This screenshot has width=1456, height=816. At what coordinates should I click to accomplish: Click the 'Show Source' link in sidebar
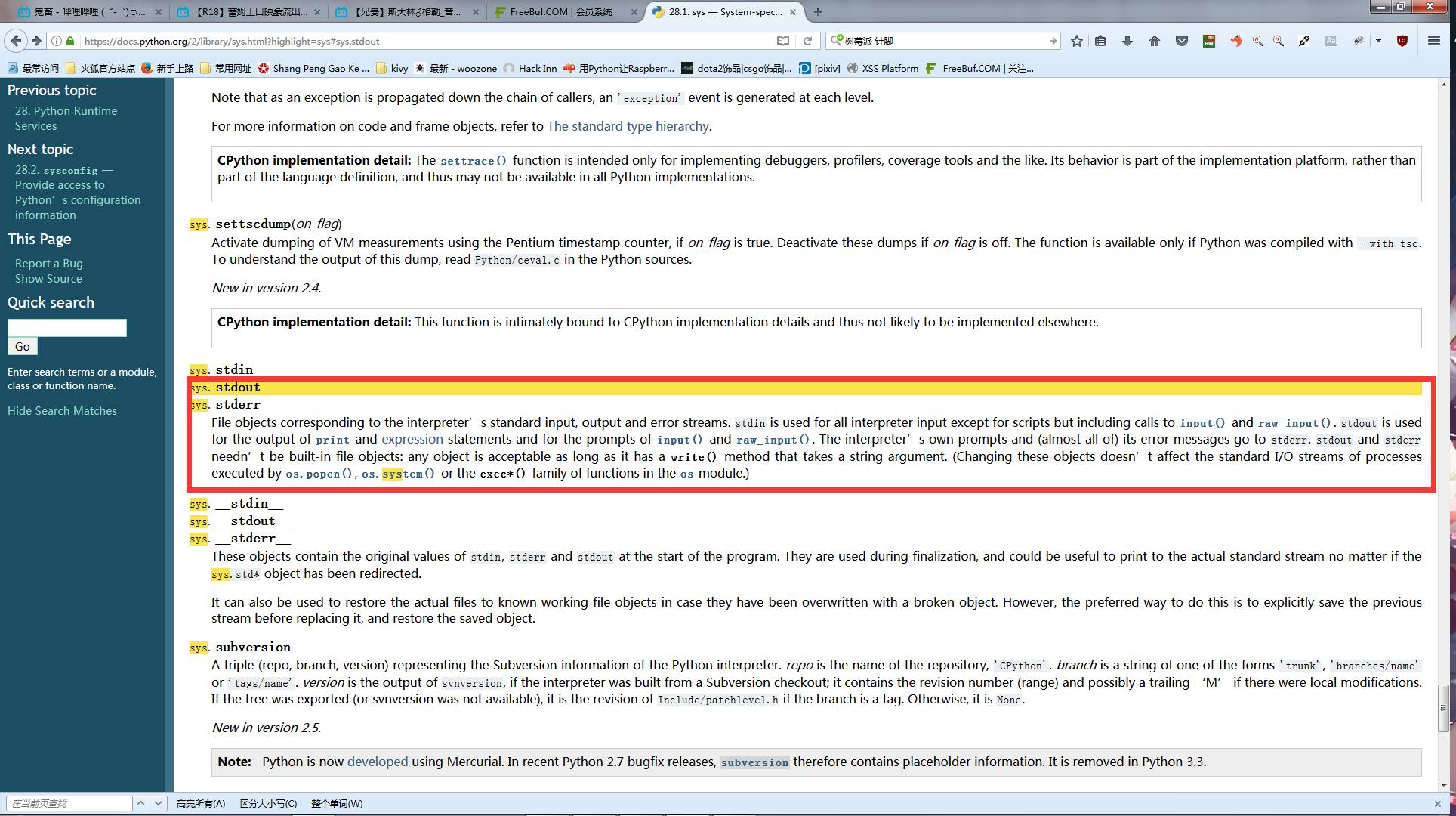point(45,278)
